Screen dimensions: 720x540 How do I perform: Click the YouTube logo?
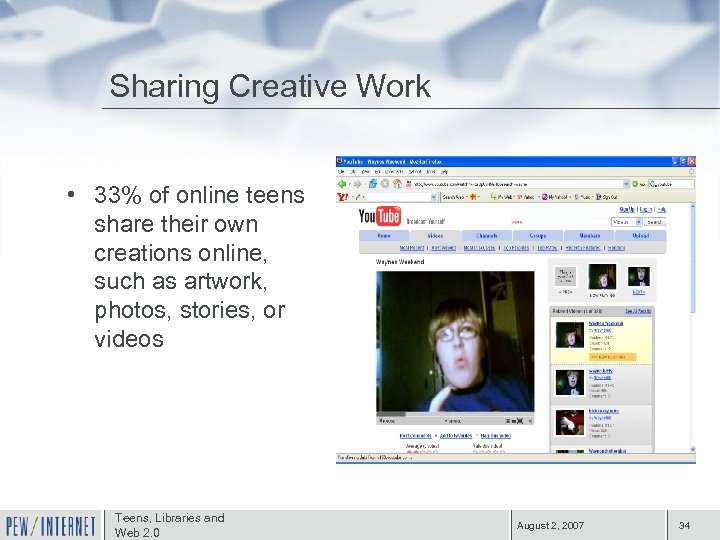tap(380, 216)
